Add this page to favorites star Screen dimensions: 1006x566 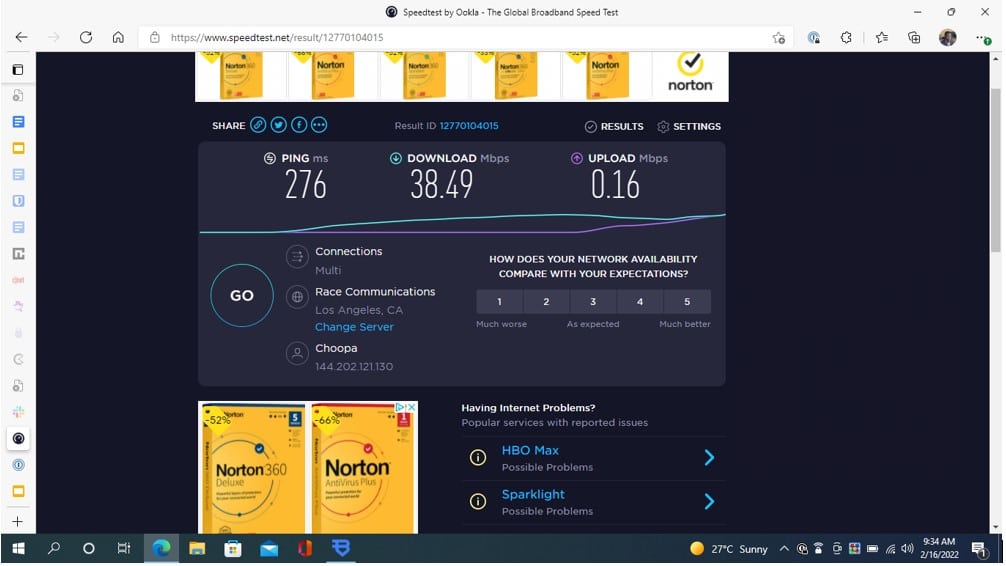pos(779,37)
